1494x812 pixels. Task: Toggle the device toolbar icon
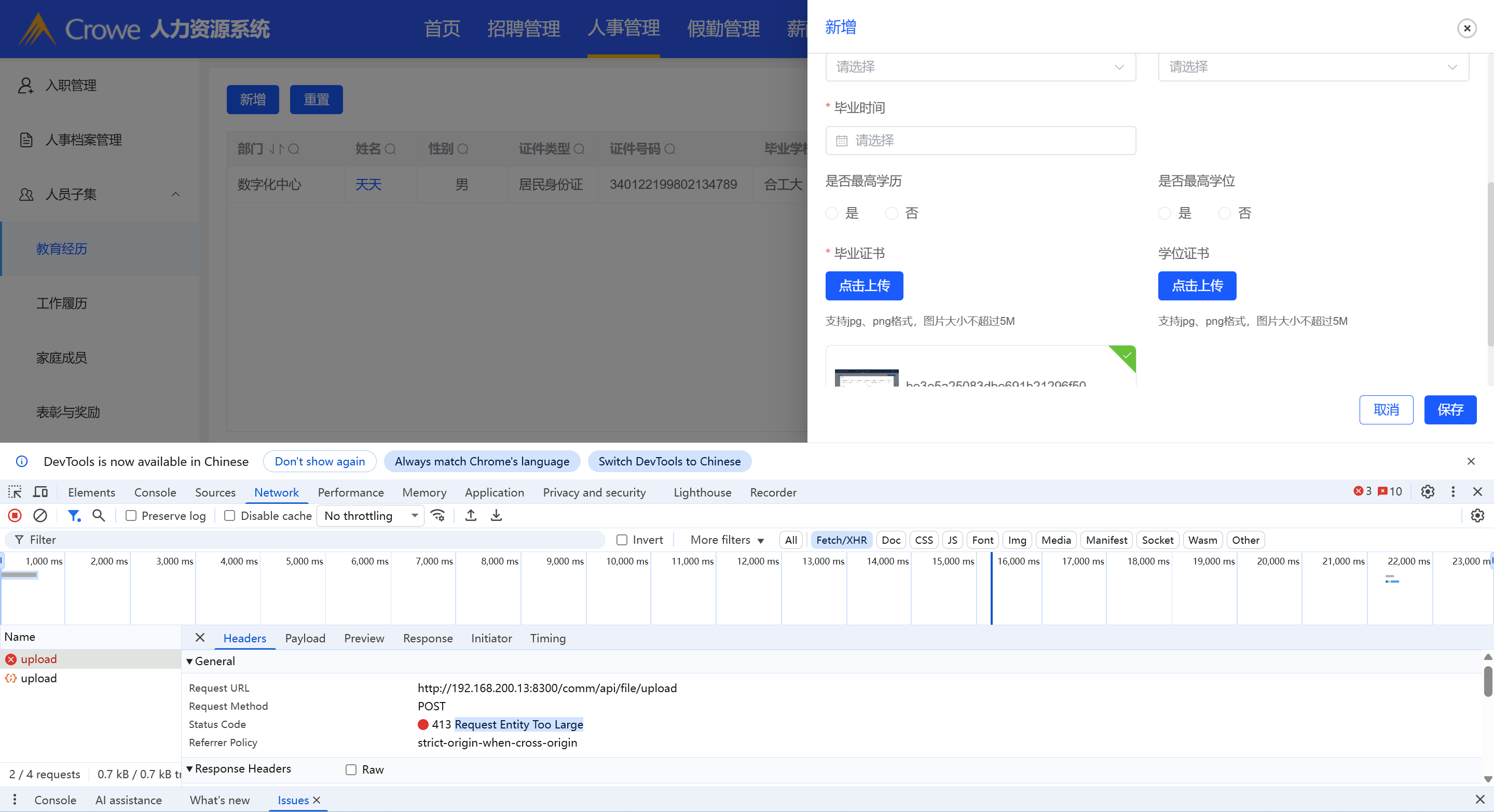[x=40, y=492]
